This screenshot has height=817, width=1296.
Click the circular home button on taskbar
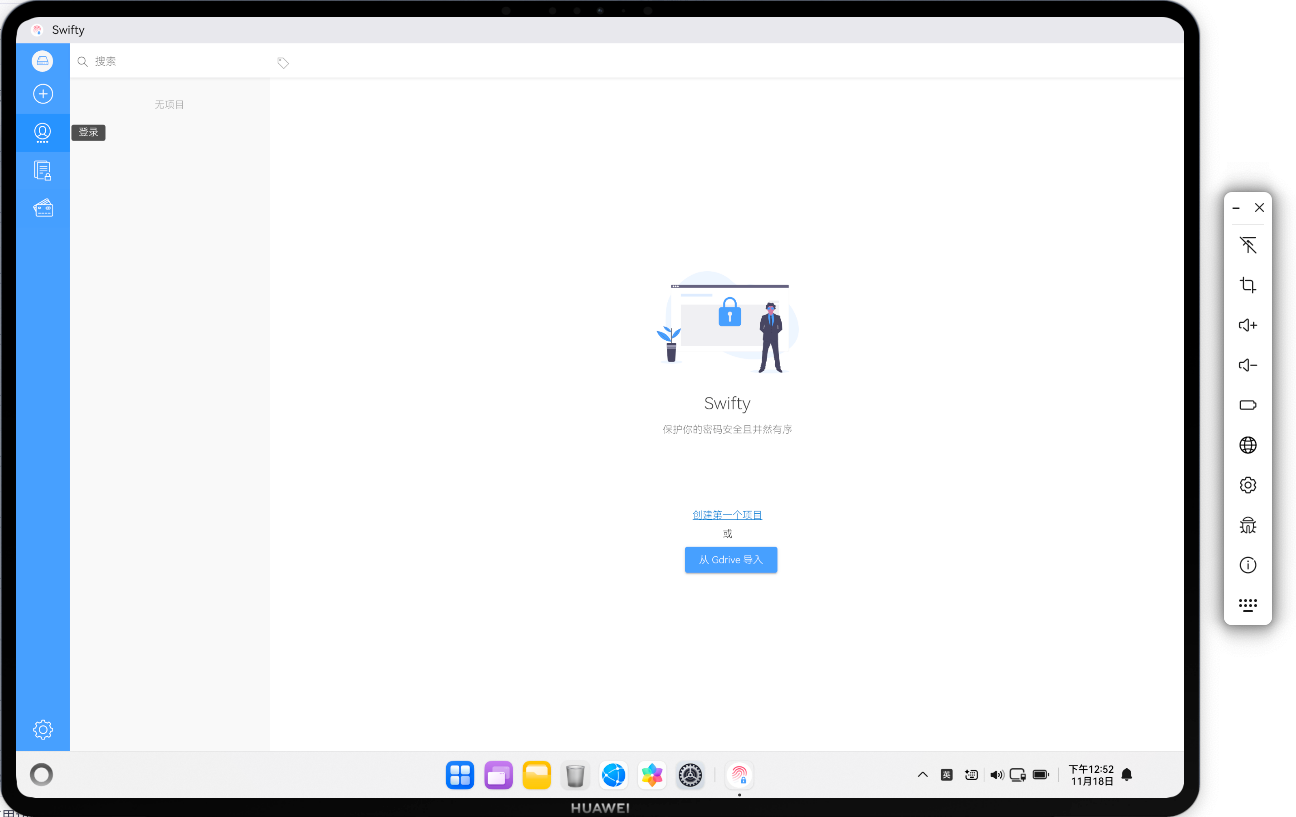(x=41, y=774)
